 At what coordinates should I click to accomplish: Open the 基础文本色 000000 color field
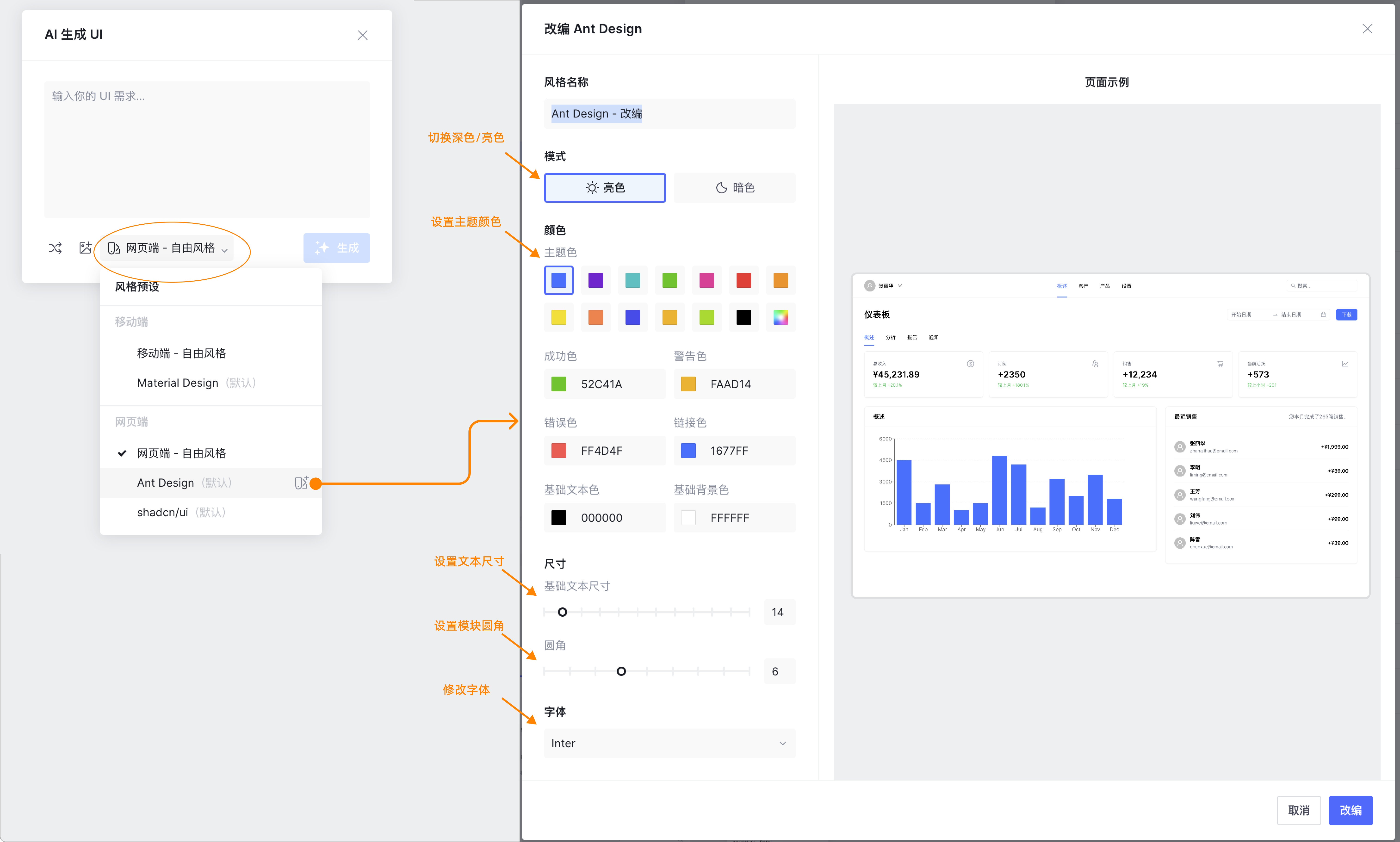pyautogui.click(x=605, y=518)
